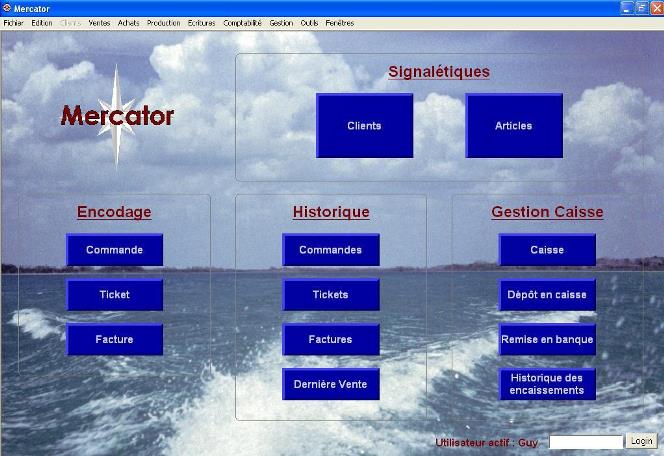
Task: Open the Ventes menu
Action: point(100,22)
